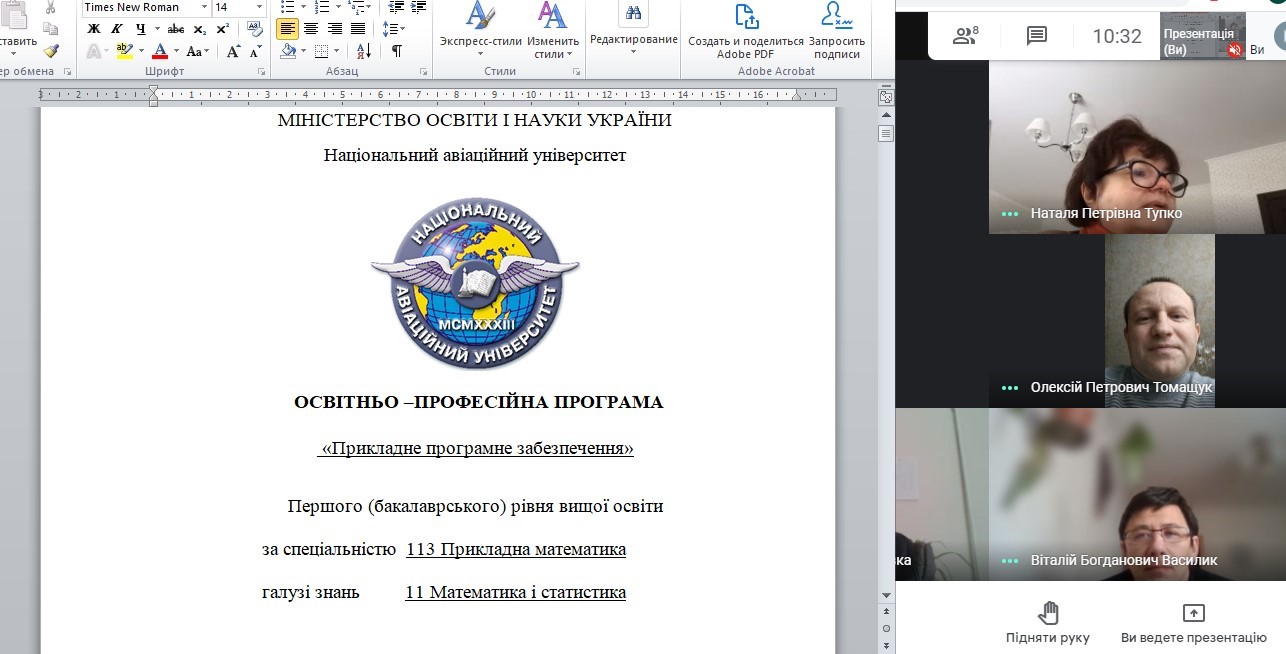
Task: Click the sort А-Я icon
Action: tap(364, 51)
